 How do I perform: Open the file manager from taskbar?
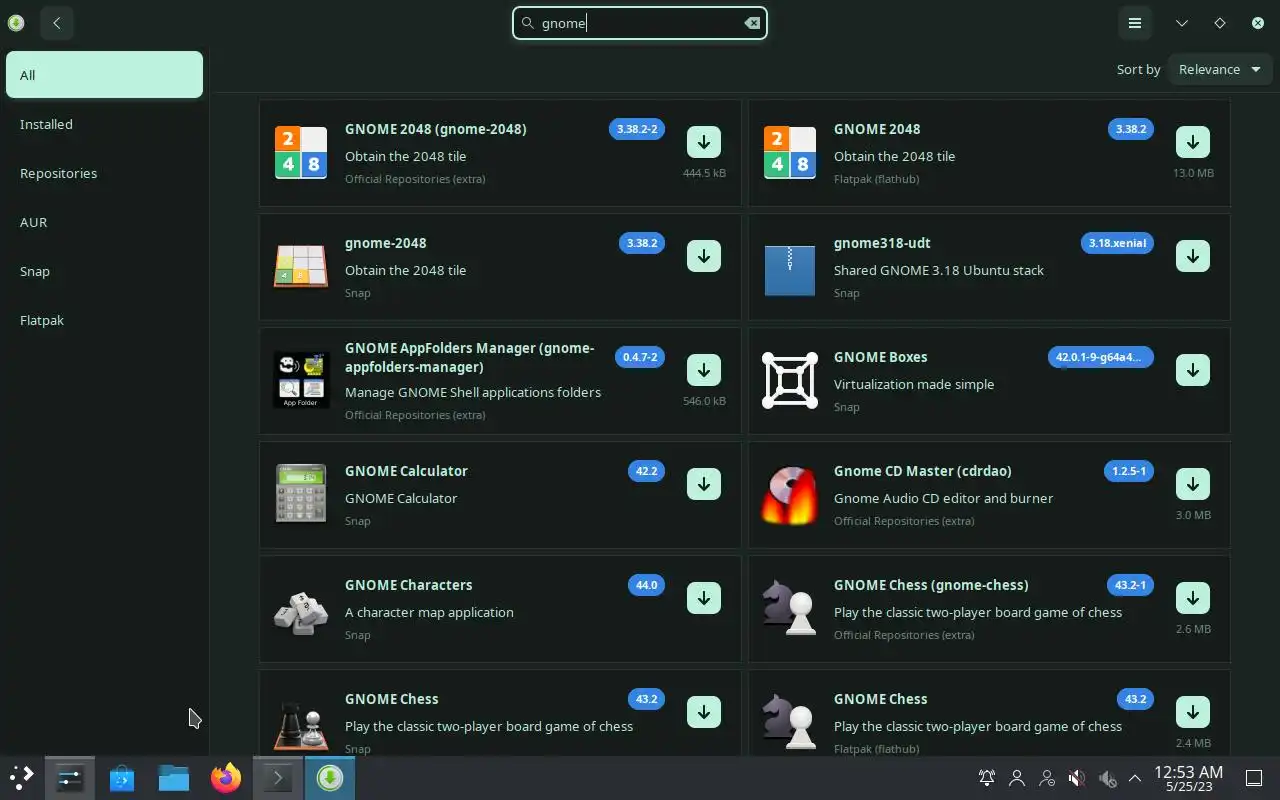coord(174,777)
